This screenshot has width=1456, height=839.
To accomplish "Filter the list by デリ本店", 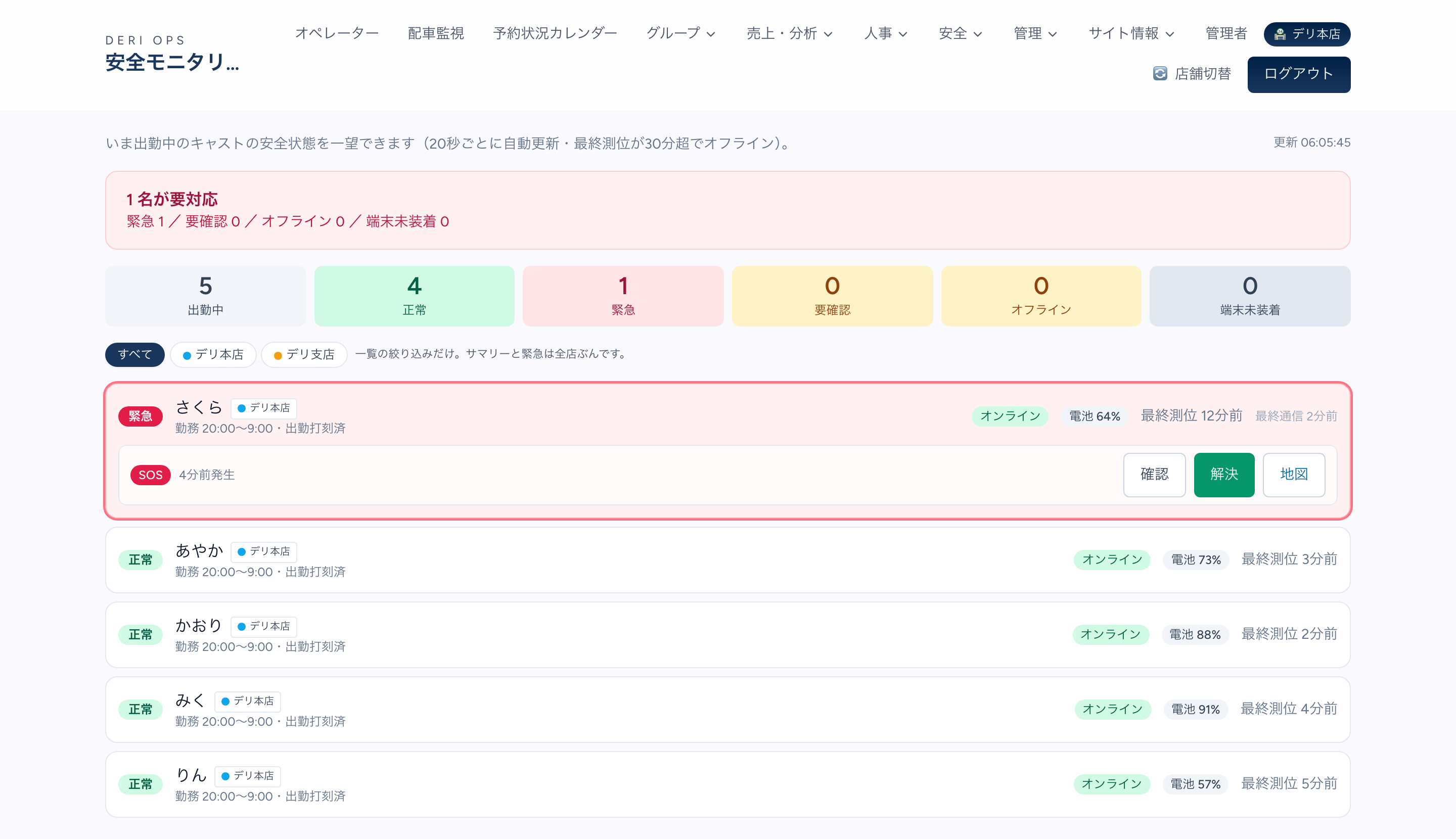I will [213, 354].
